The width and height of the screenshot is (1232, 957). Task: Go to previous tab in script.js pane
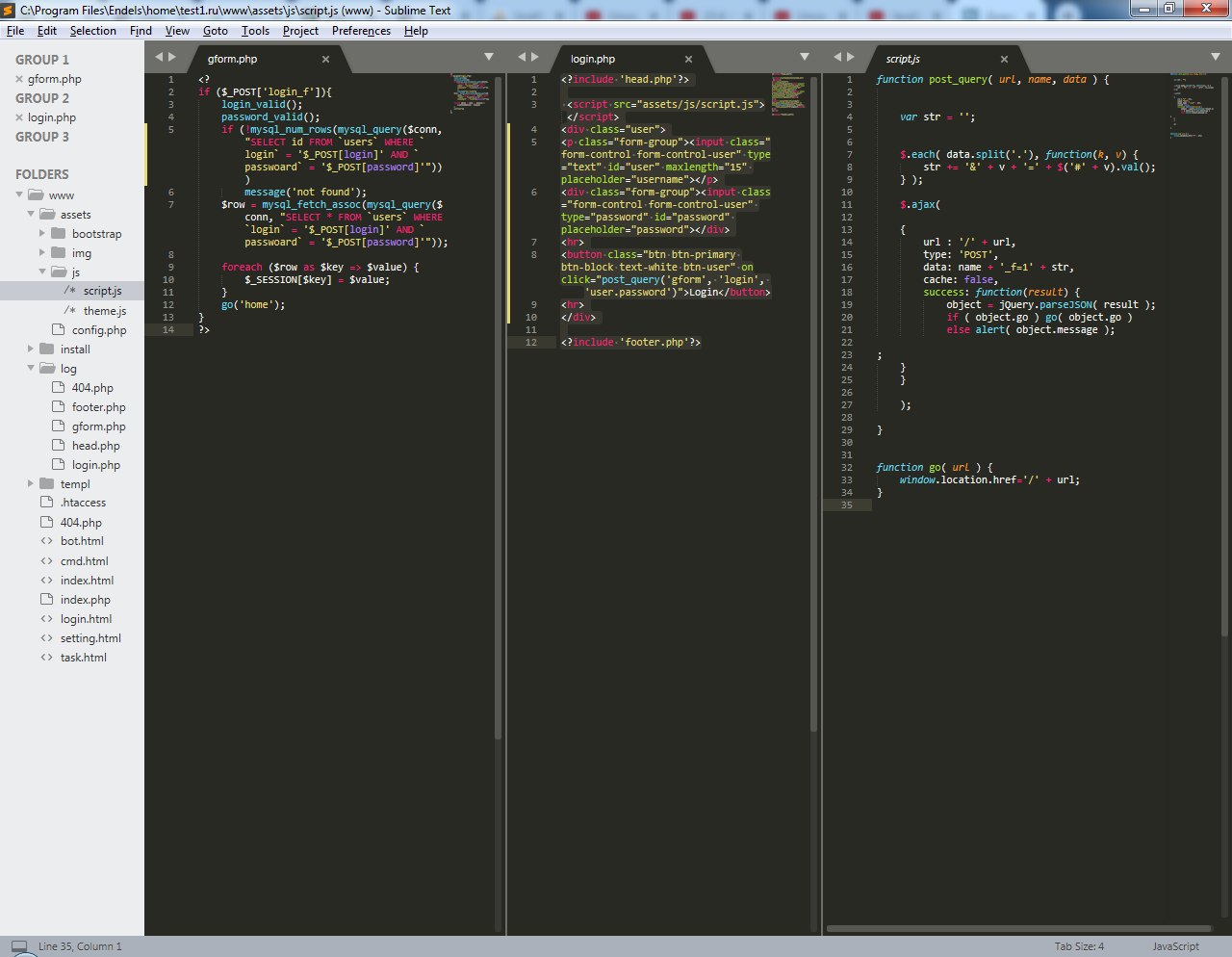tap(837, 57)
